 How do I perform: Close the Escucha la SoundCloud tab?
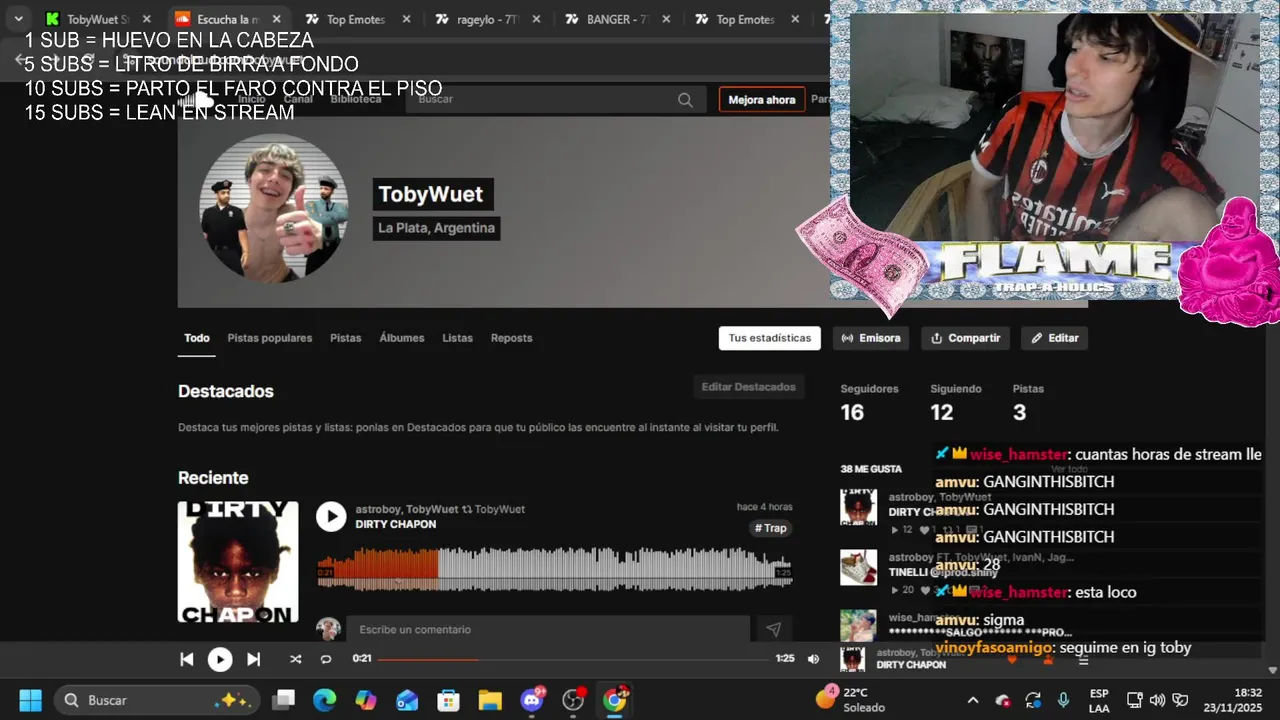277,19
